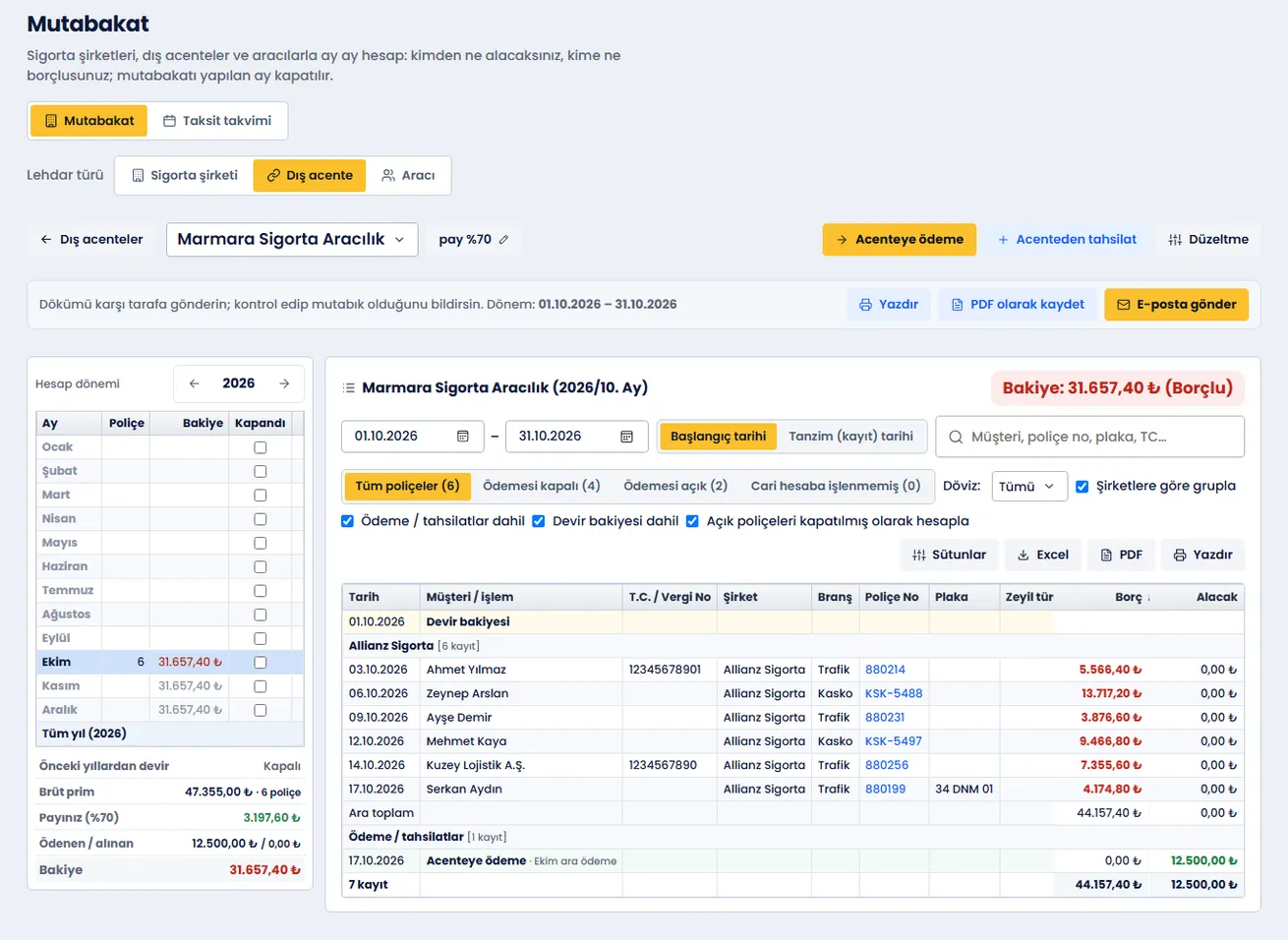Switch to Tanzim (kayıt) tarihi option
Image resolution: width=1288 pixels, height=940 pixels.
point(850,437)
